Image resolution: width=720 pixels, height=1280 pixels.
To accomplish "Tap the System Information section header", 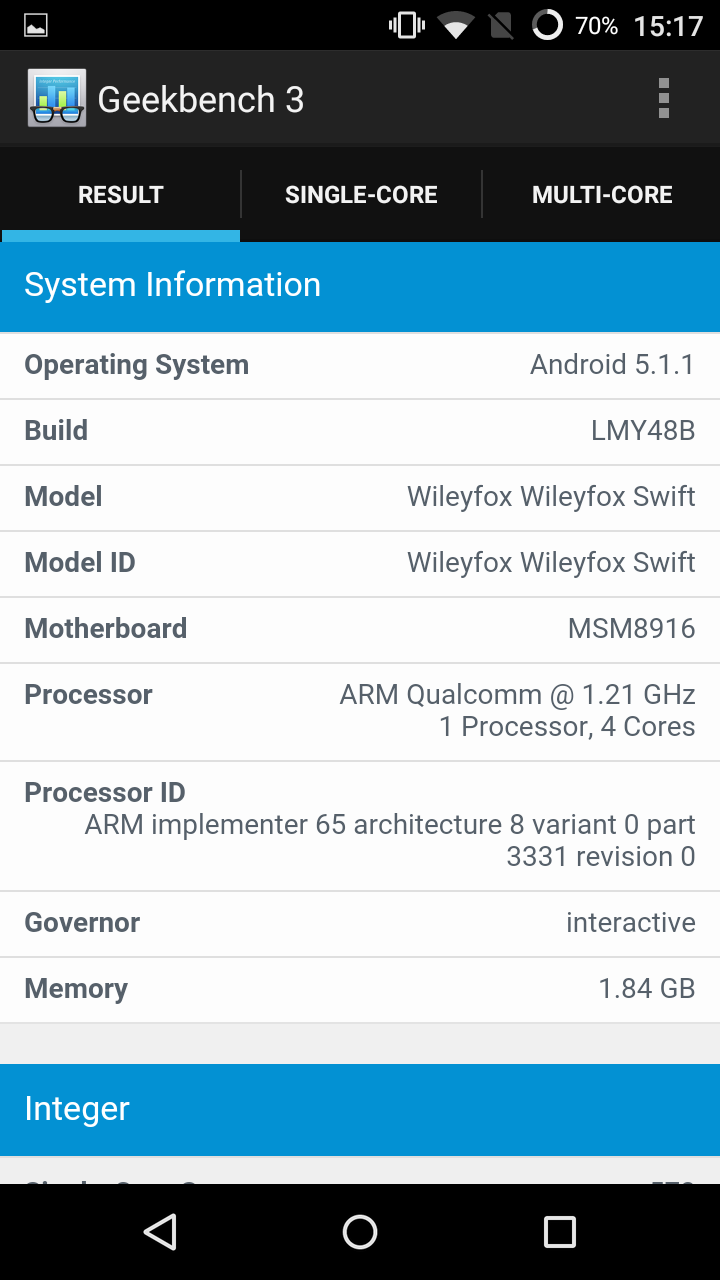I will tap(360, 286).
